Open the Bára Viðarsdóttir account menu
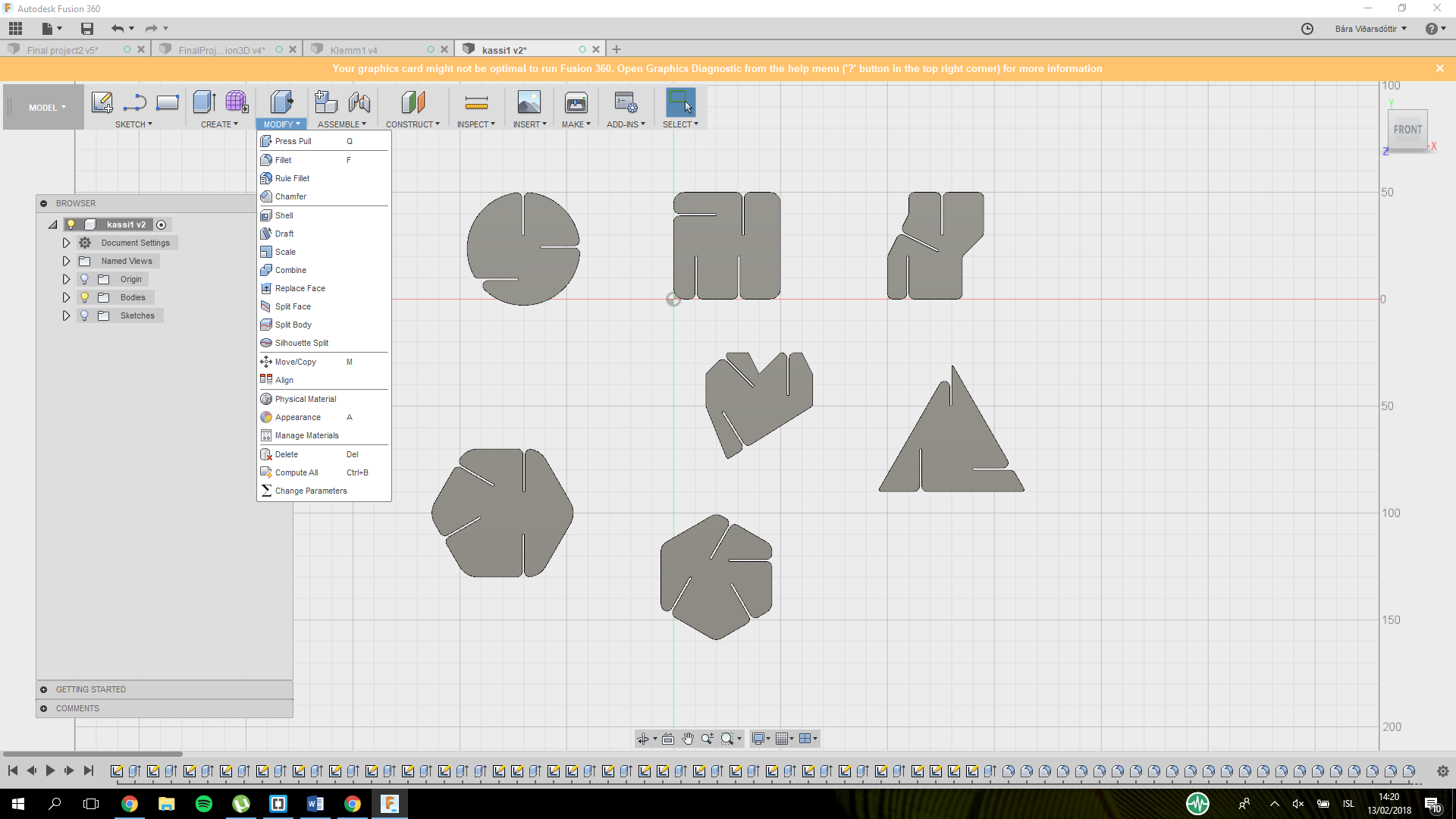The image size is (1456, 819). point(1370,29)
